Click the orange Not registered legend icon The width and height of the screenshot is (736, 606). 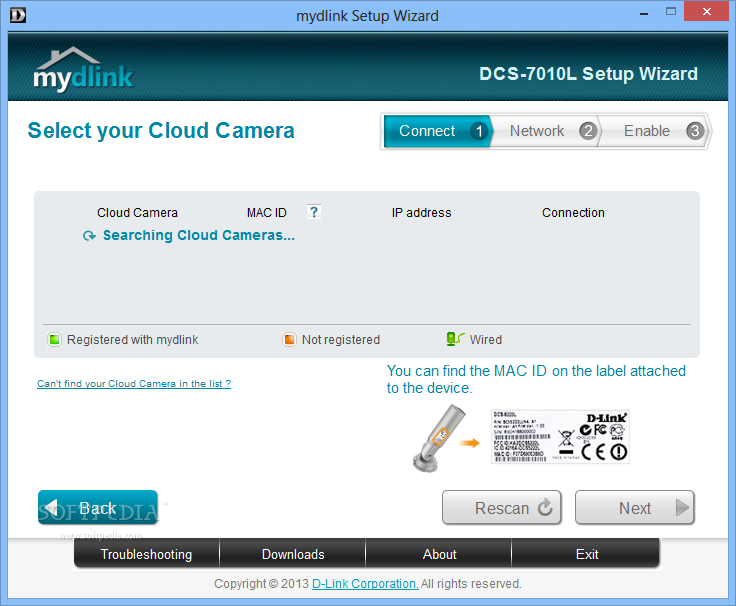click(x=290, y=339)
